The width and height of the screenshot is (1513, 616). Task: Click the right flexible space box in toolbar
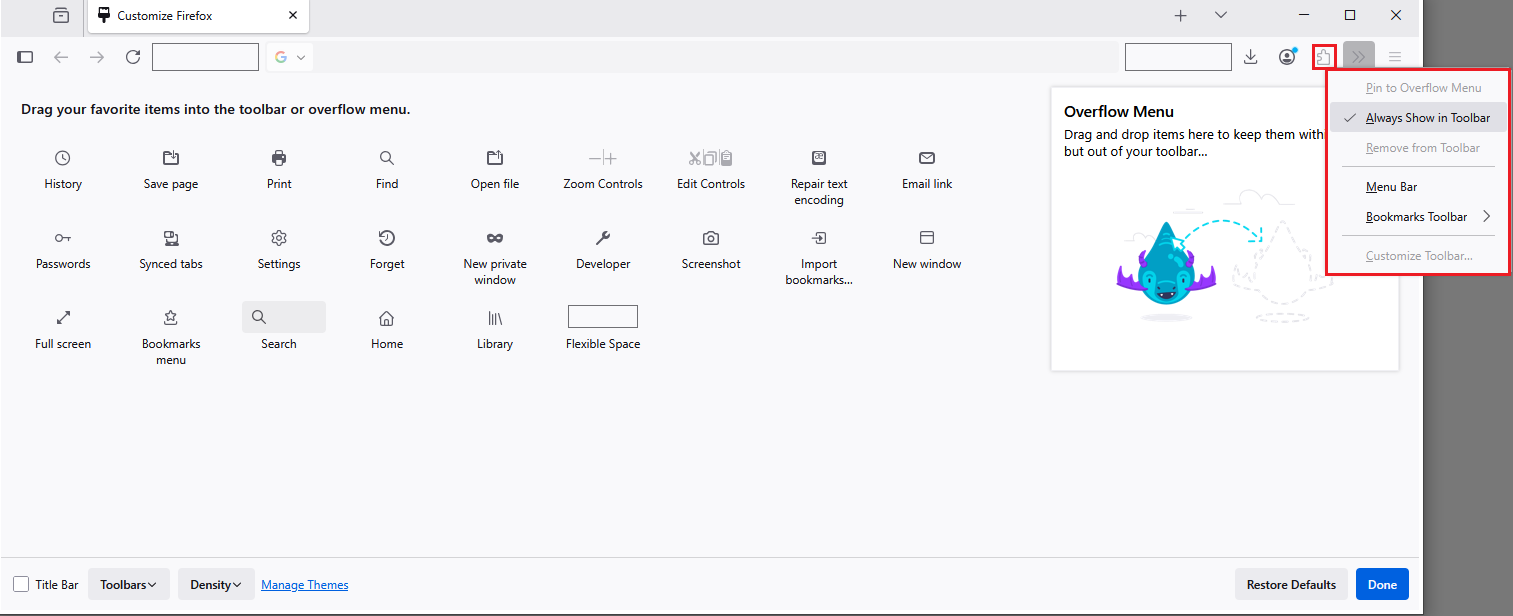[x=1178, y=57]
